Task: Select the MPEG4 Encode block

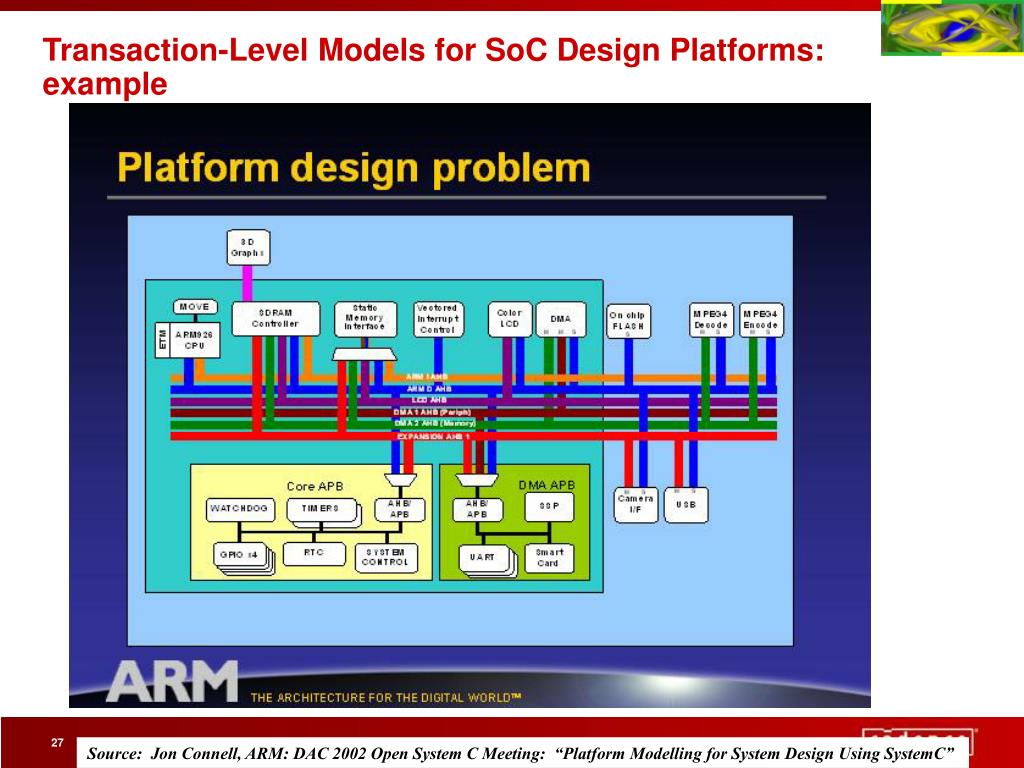Action: click(x=761, y=320)
